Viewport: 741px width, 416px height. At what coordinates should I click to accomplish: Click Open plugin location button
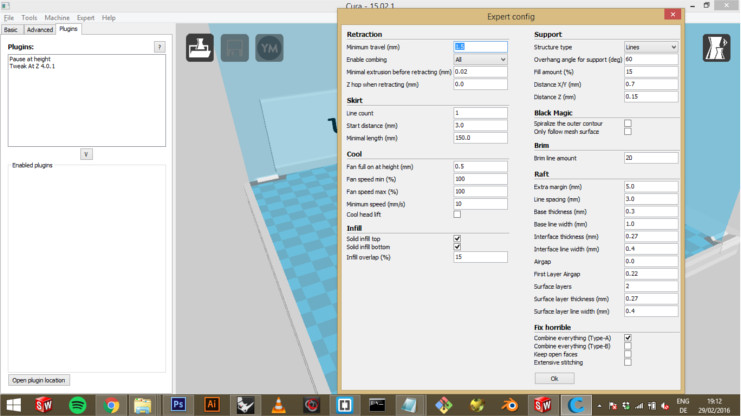click(39, 380)
